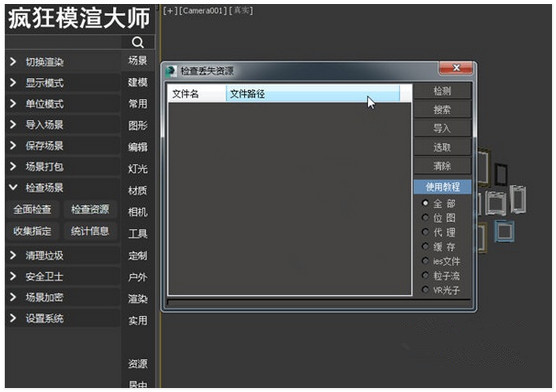Click the search magnifier icon
This screenshot has width=556, height=392.
pyautogui.click(x=138, y=42)
